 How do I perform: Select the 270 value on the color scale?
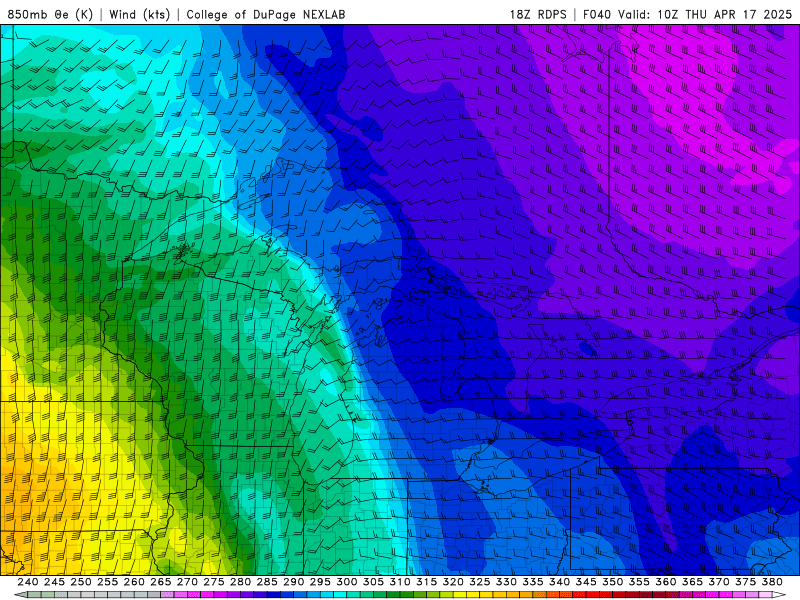tap(187, 582)
